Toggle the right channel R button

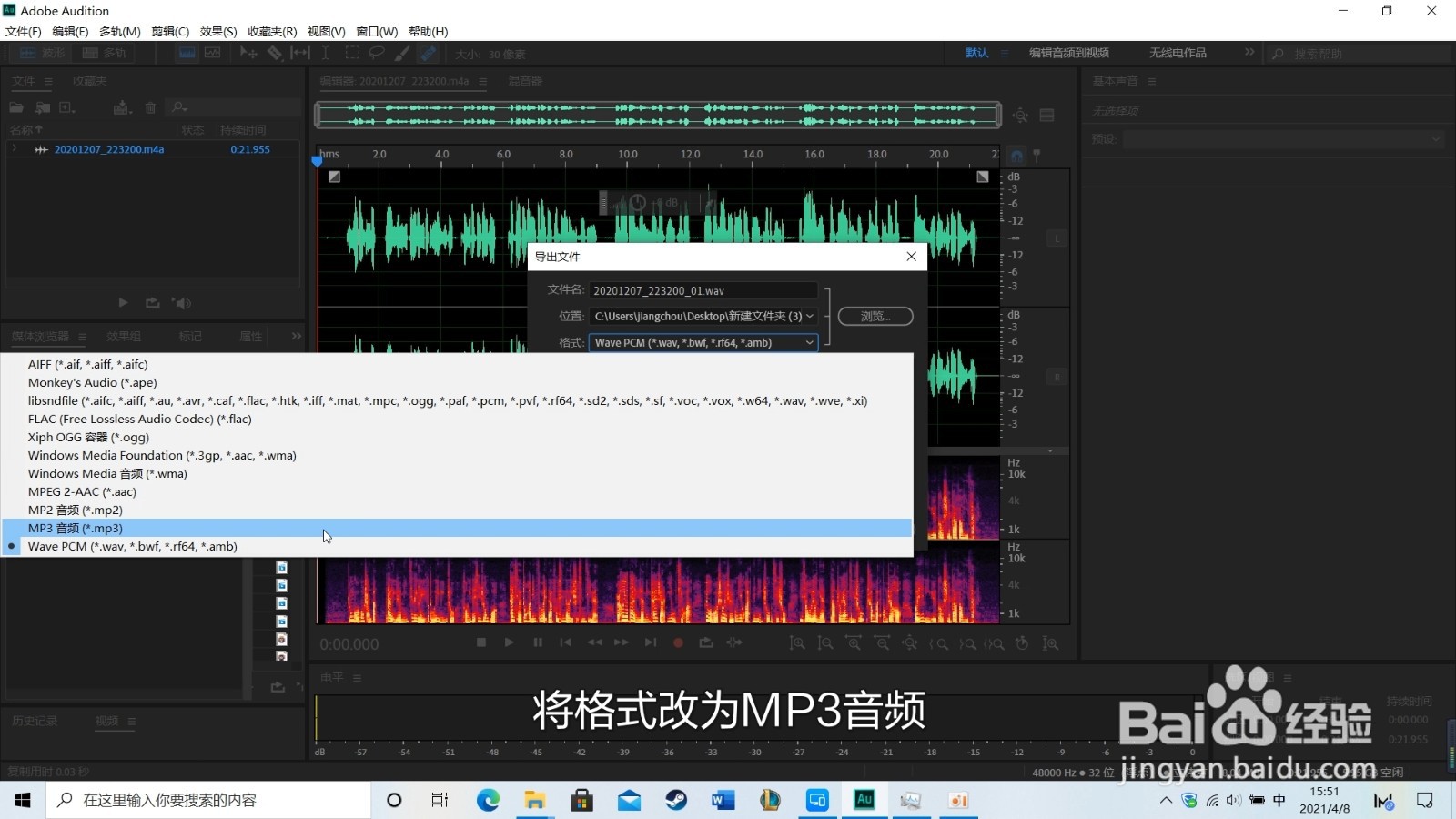(x=1057, y=377)
